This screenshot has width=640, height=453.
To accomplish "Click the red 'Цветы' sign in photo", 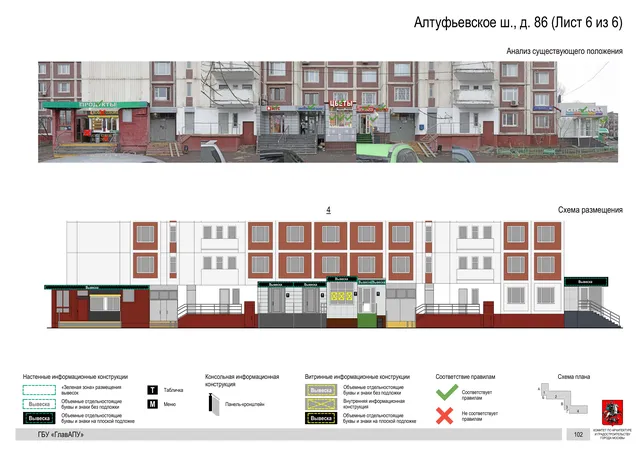I will [x=341, y=104].
